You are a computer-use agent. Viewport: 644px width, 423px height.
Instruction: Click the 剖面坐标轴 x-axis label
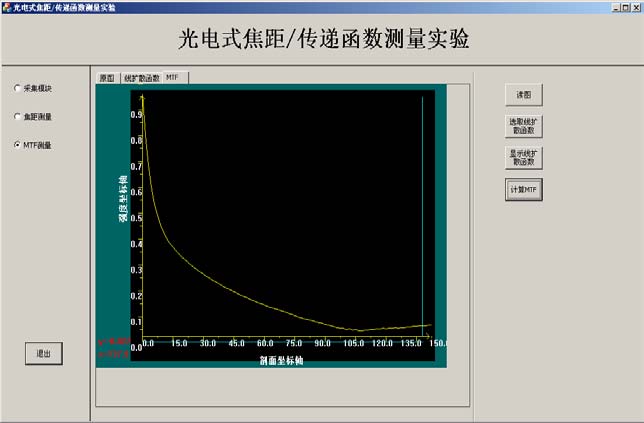[281, 361]
